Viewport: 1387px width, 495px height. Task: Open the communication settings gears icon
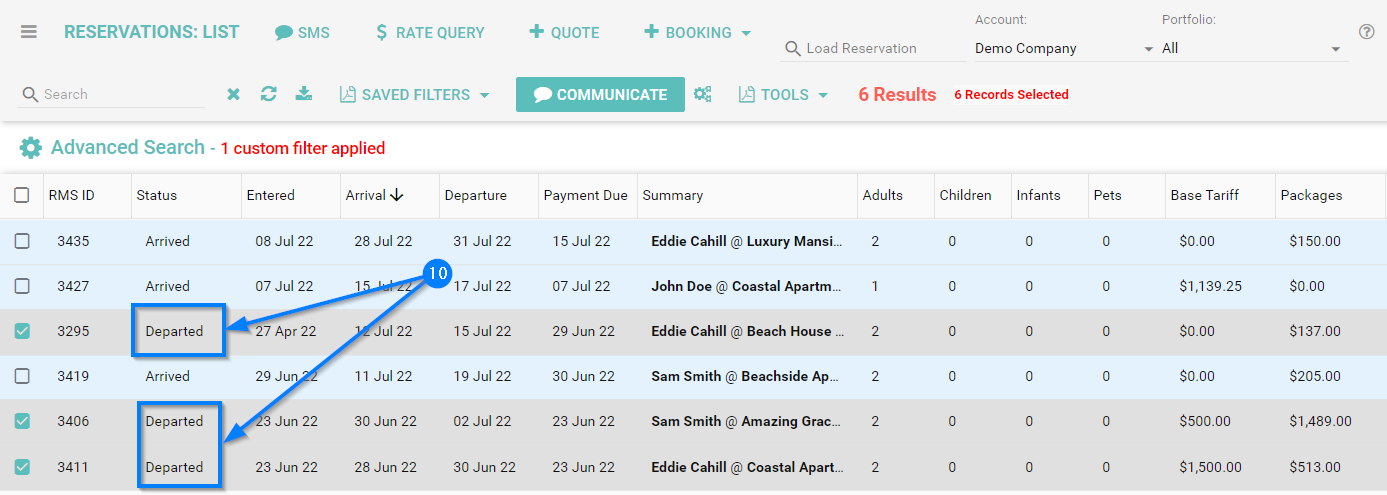click(x=703, y=94)
